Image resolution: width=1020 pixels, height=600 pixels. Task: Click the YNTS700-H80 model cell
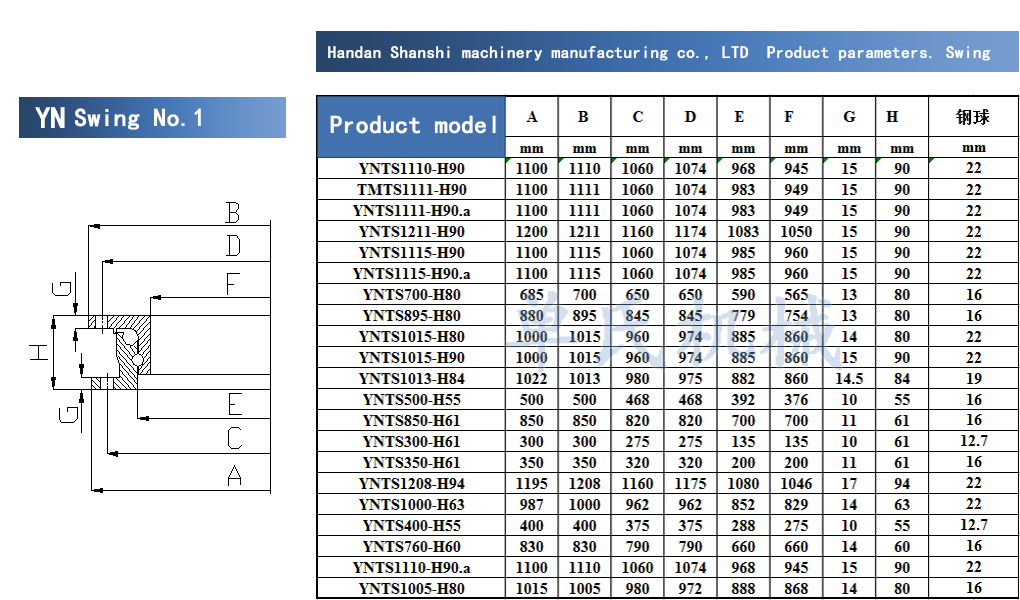pos(412,294)
